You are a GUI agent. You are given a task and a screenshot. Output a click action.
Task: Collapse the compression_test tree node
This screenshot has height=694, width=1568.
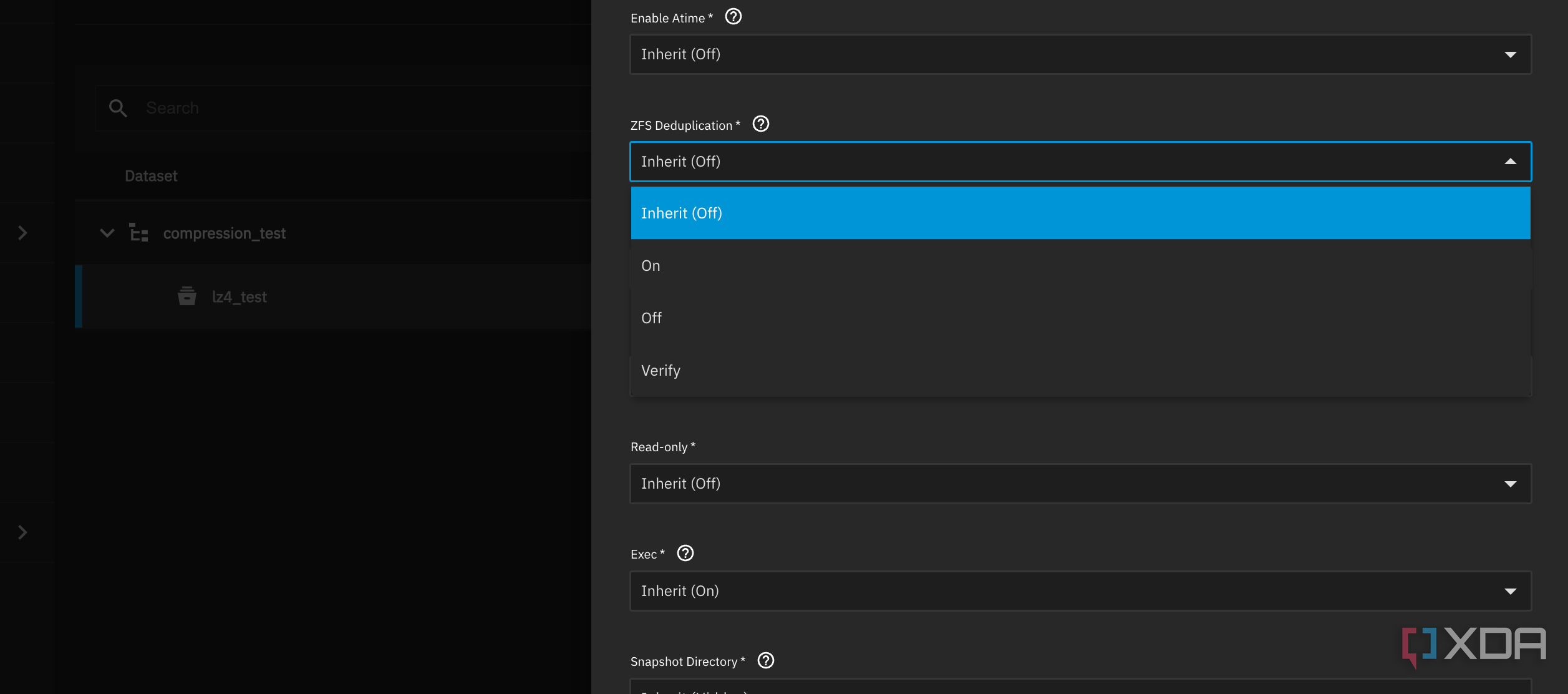pyautogui.click(x=107, y=233)
